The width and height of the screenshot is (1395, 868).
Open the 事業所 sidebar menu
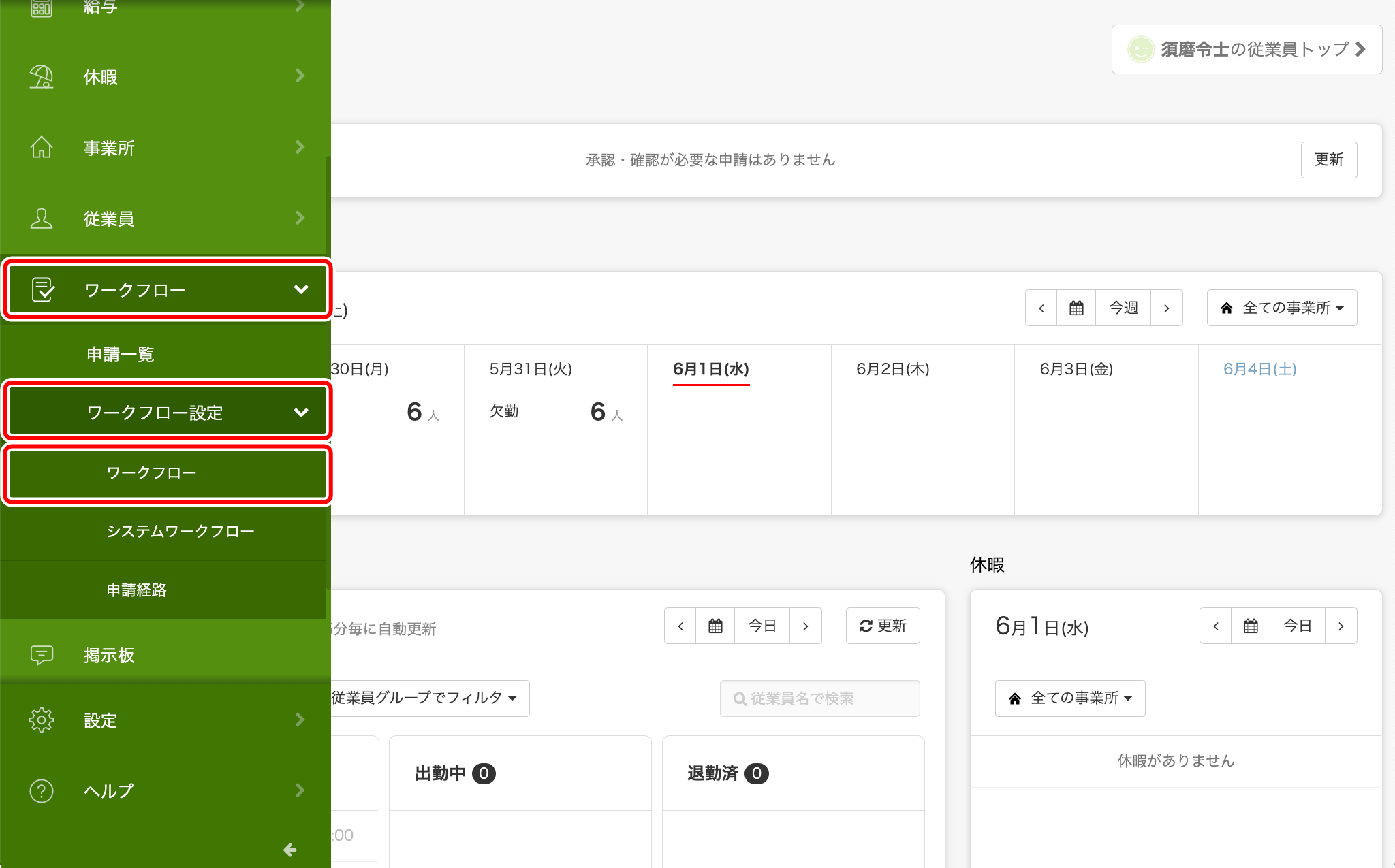pos(163,148)
